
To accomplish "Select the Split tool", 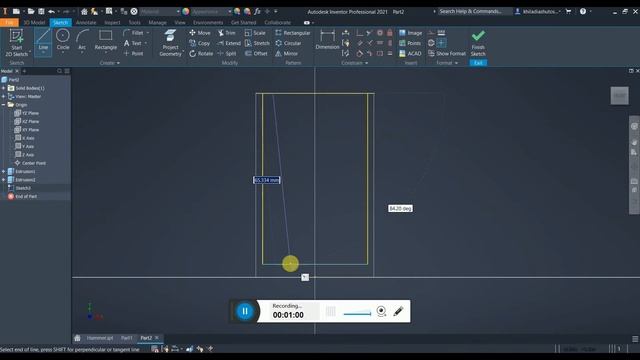I will (x=227, y=53).
